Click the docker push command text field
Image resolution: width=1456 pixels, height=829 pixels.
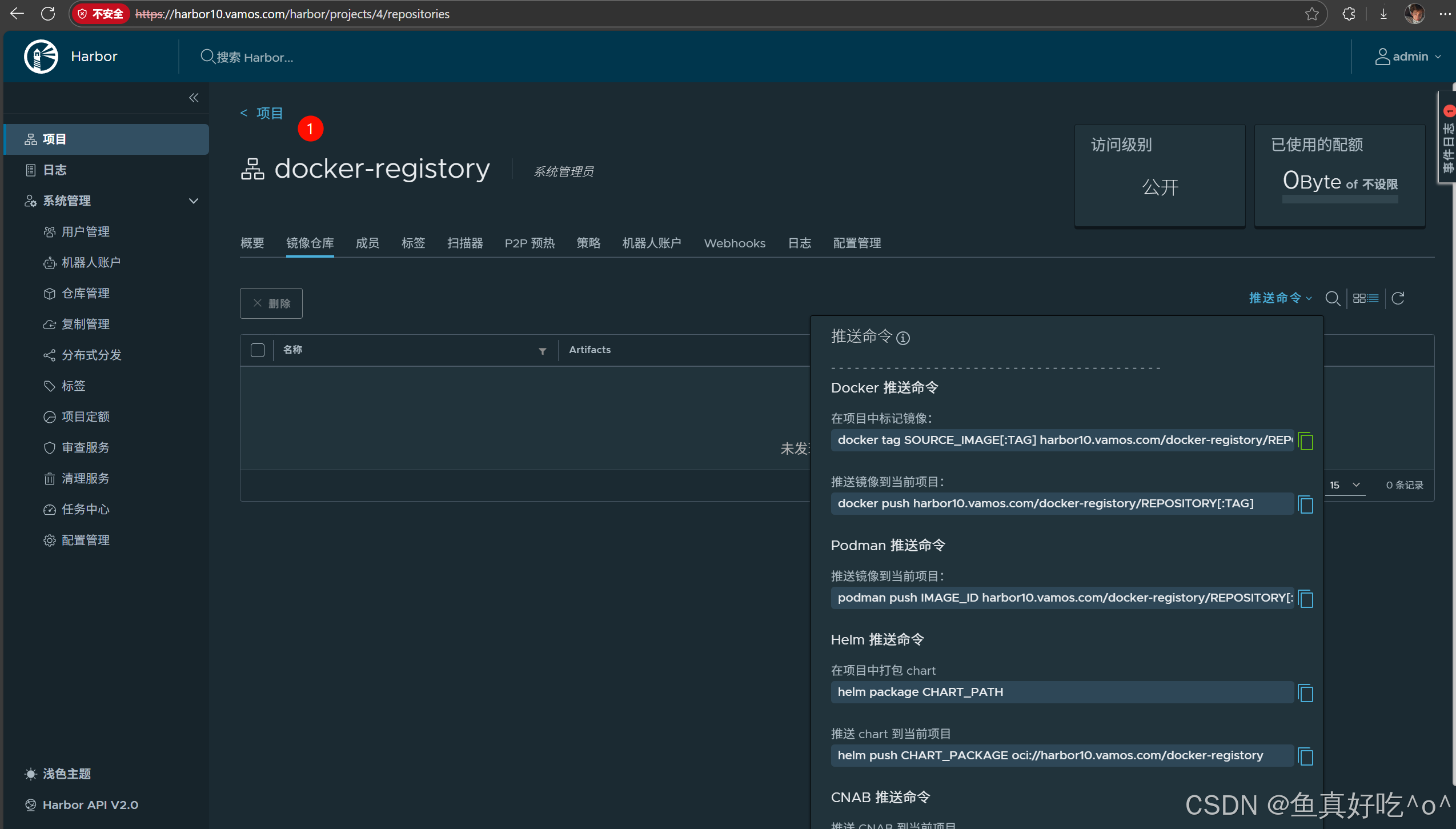[x=1062, y=504]
